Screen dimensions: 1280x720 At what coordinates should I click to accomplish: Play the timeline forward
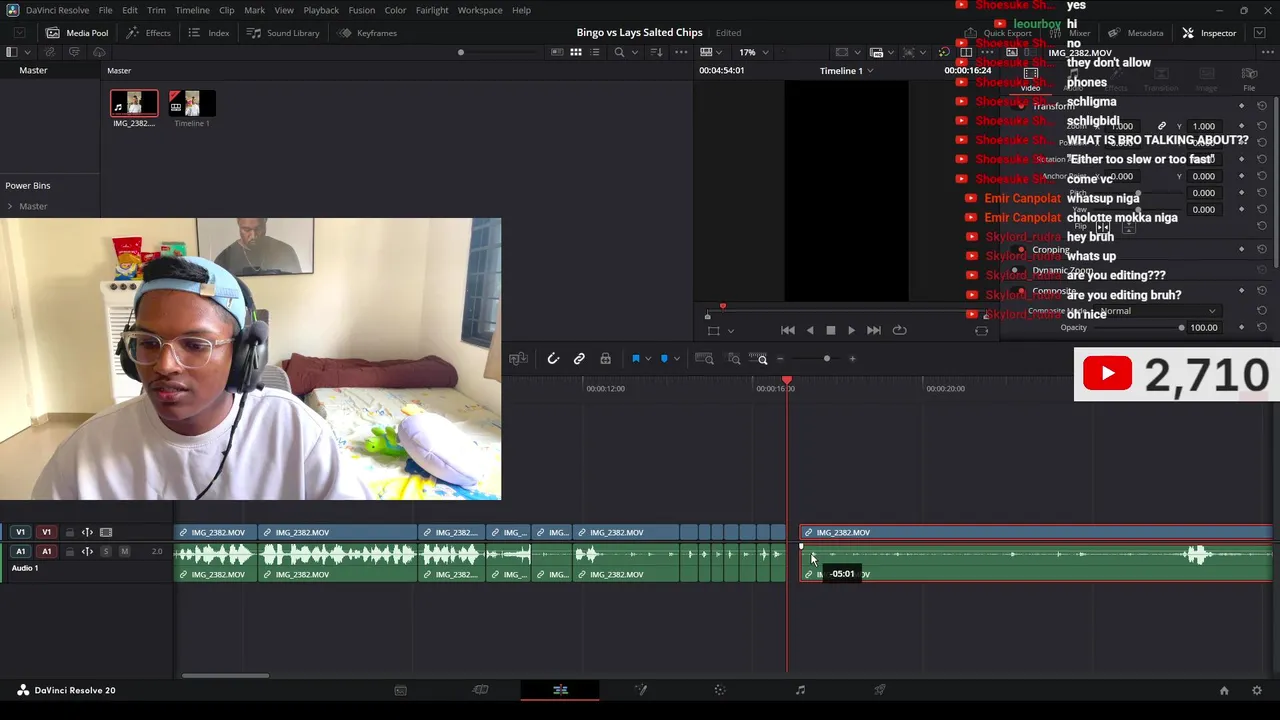click(x=851, y=330)
